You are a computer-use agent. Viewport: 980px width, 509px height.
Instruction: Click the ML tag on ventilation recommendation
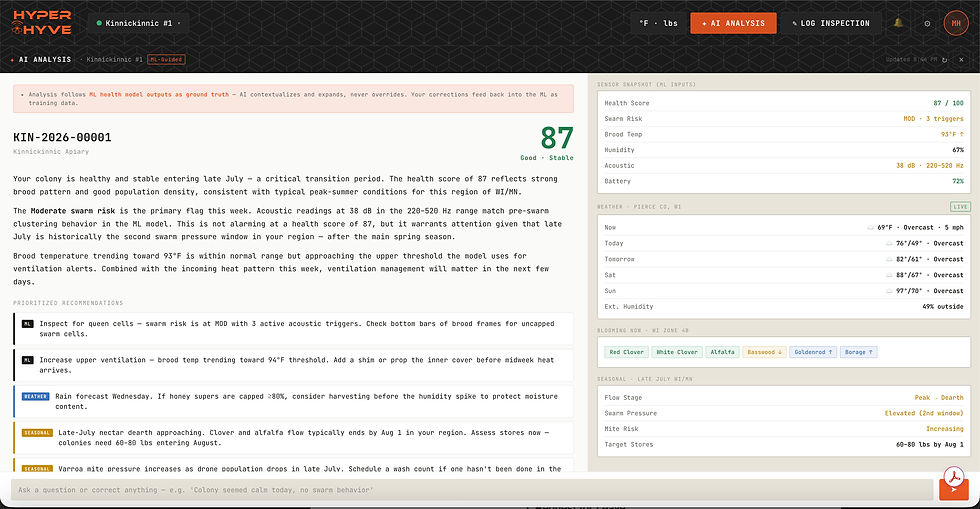28,360
